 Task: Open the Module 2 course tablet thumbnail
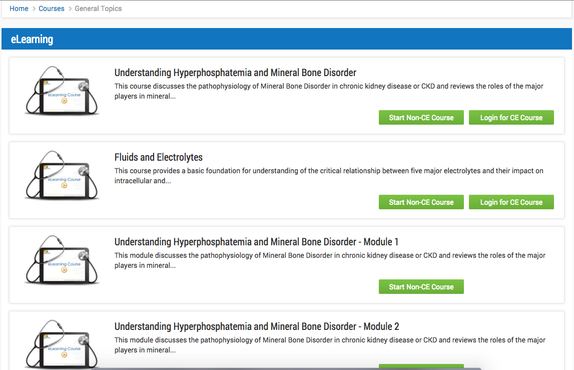62,344
